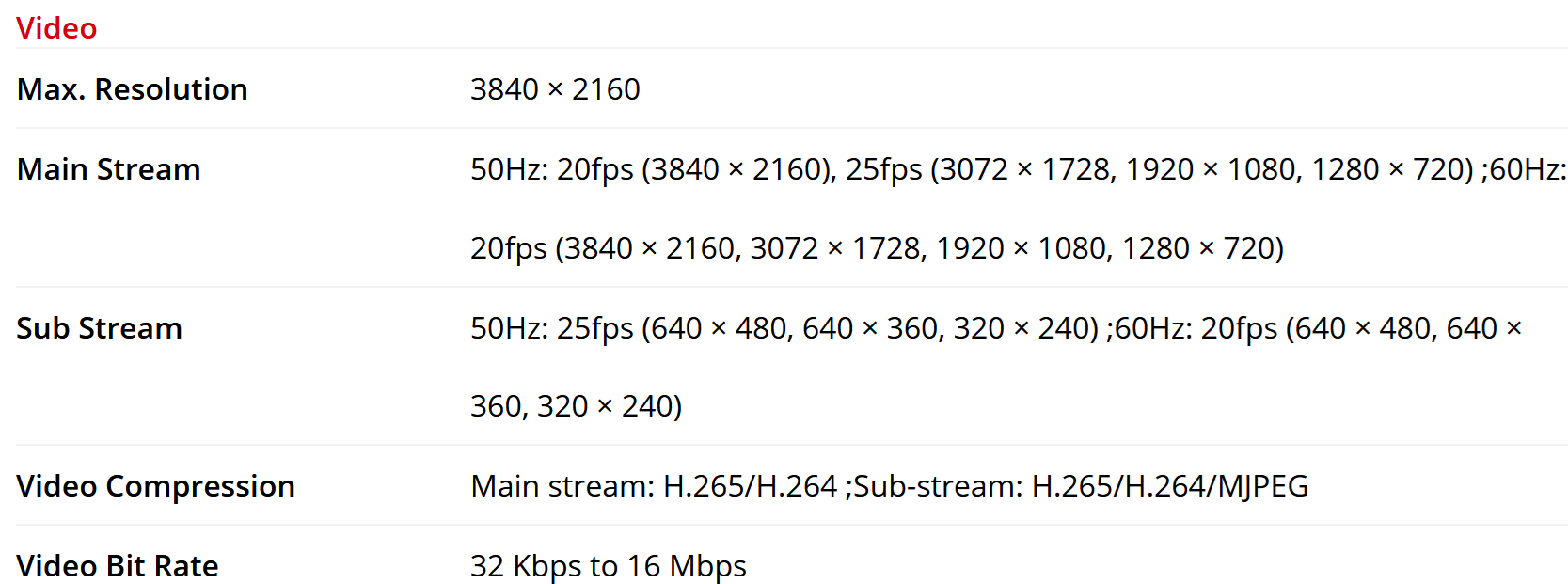Click the Sub Stream row label
This screenshot has height=584, width=1568.
click(99, 328)
